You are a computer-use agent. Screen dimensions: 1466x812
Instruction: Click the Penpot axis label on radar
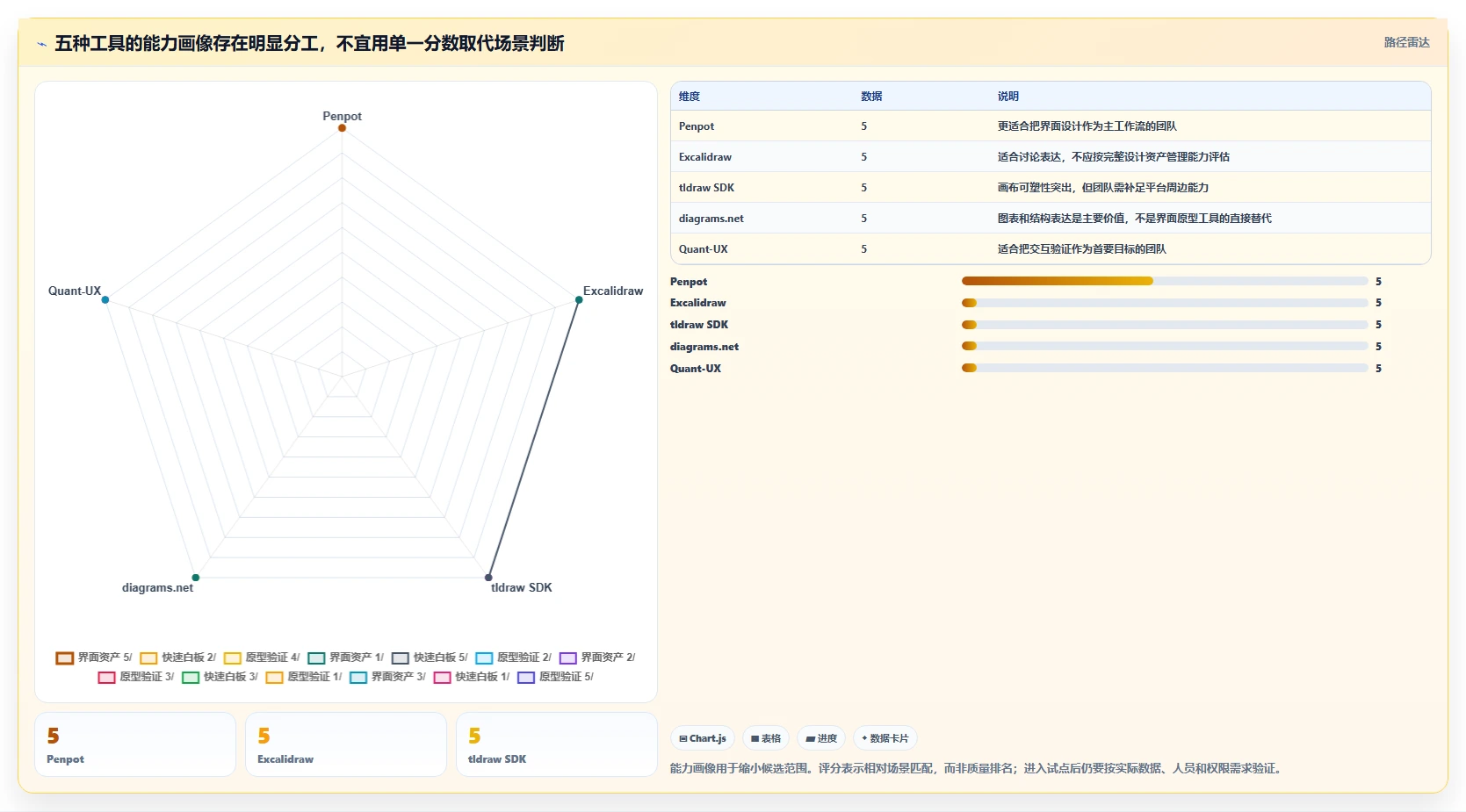[342, 116]
